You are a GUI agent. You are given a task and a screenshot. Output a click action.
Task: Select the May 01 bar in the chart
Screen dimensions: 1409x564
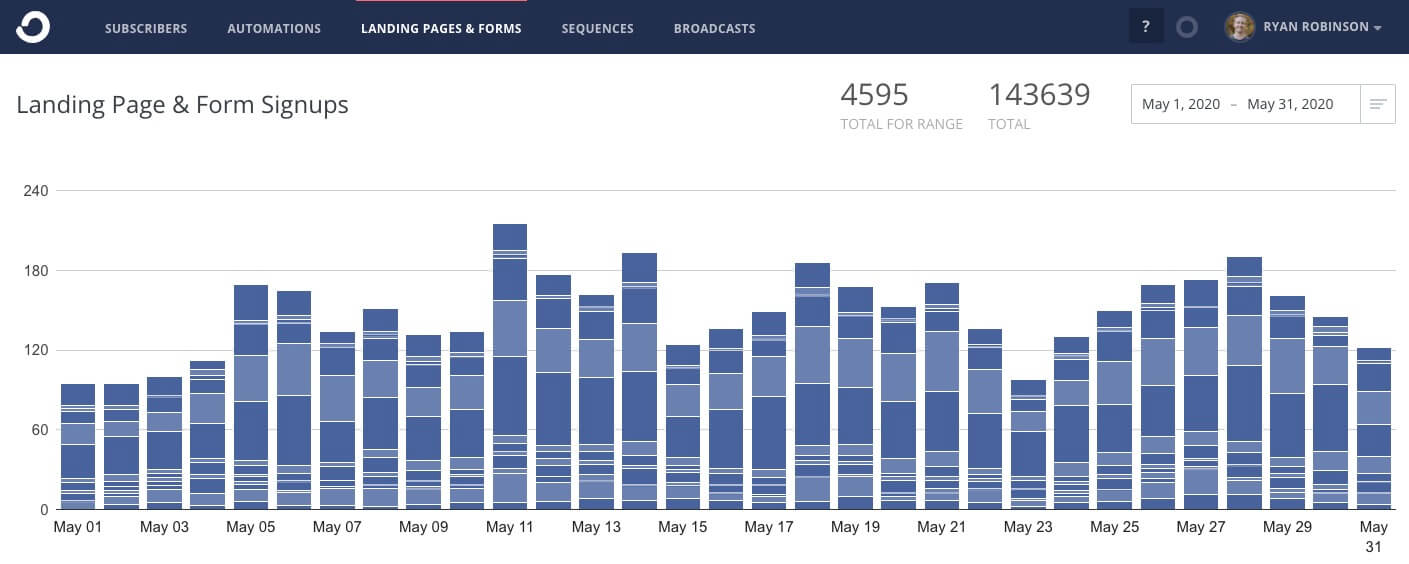pos(78,447)
